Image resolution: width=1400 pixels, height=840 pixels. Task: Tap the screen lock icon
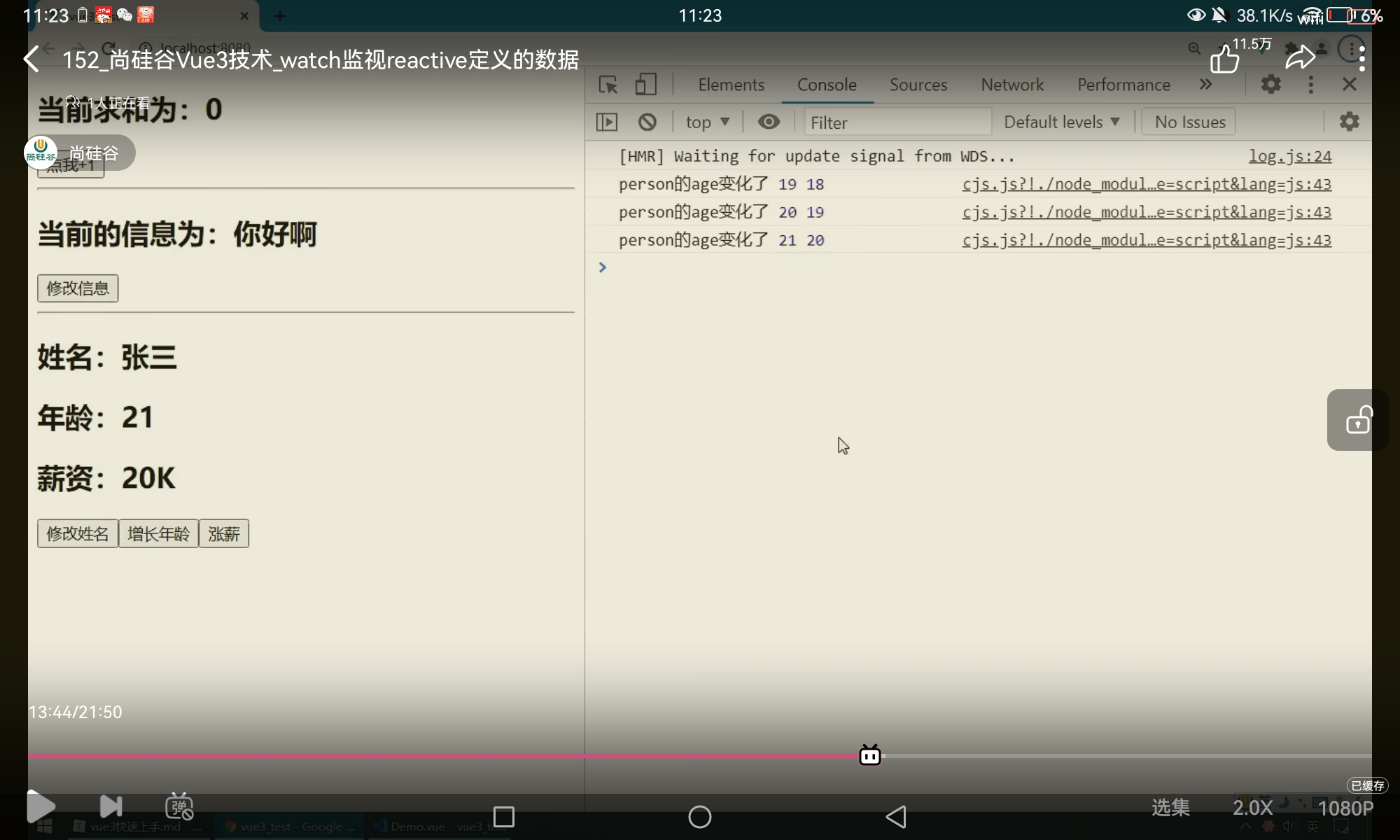coord(1358,420)
